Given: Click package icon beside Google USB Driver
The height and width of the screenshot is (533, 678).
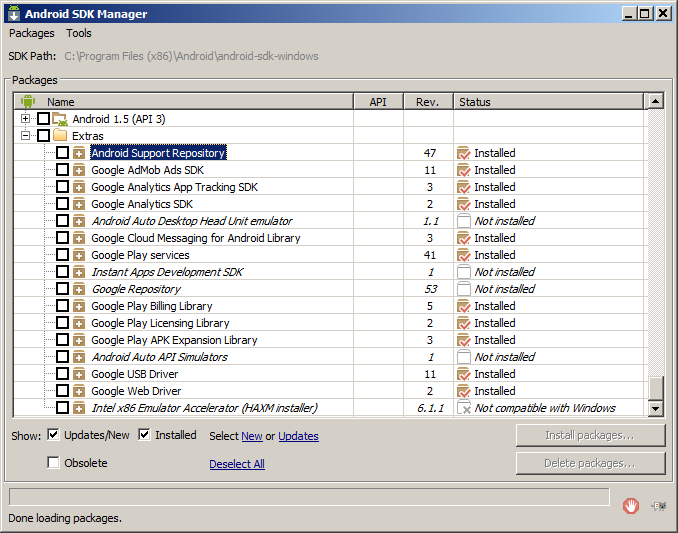Looking at the screenshot, I should pyautogui.click(x=79, y=374).
